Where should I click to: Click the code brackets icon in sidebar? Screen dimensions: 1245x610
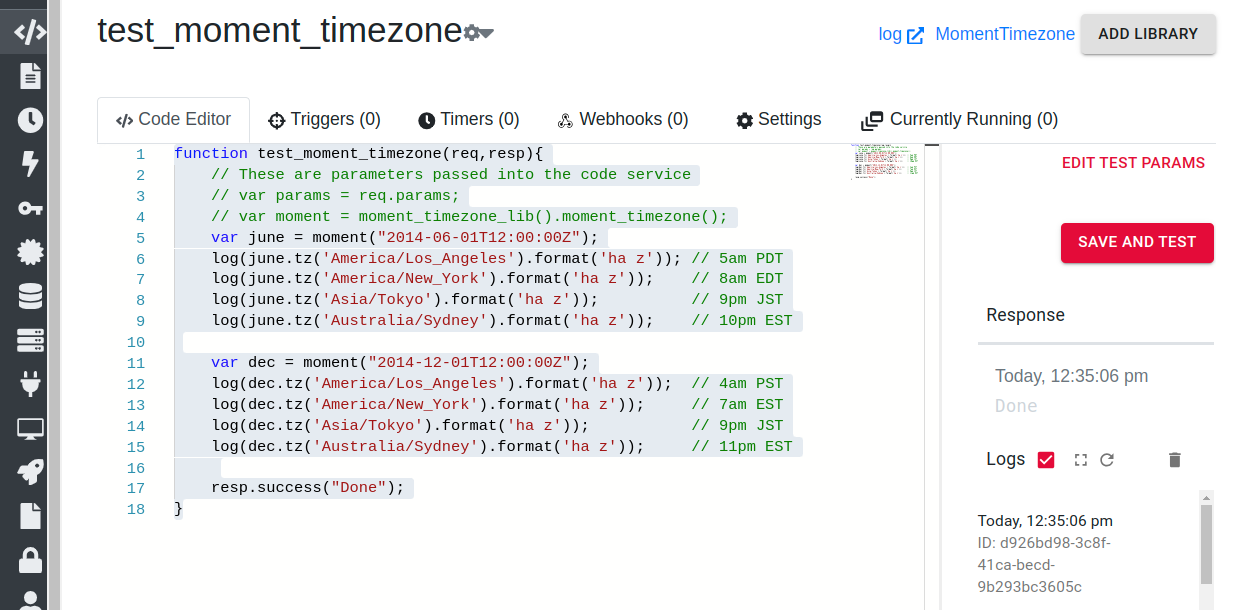coord(30,32)
